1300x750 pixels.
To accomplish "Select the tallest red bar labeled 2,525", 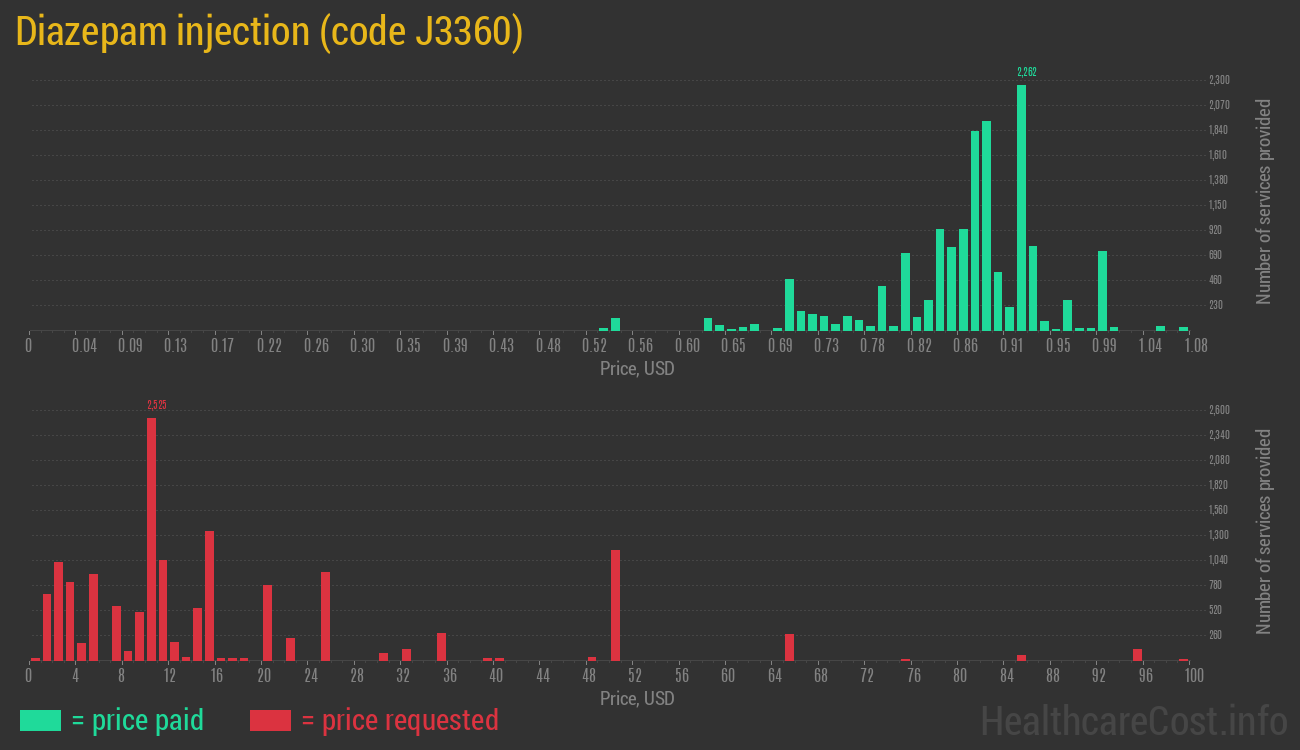I will (151, 539).
